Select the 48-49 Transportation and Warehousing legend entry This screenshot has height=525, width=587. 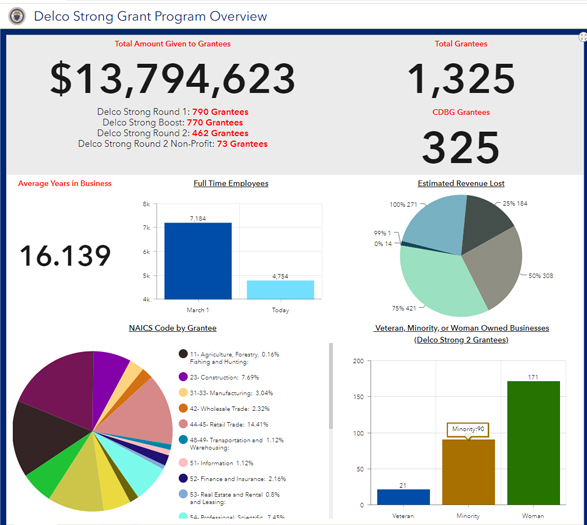click(x=231, y=443)
